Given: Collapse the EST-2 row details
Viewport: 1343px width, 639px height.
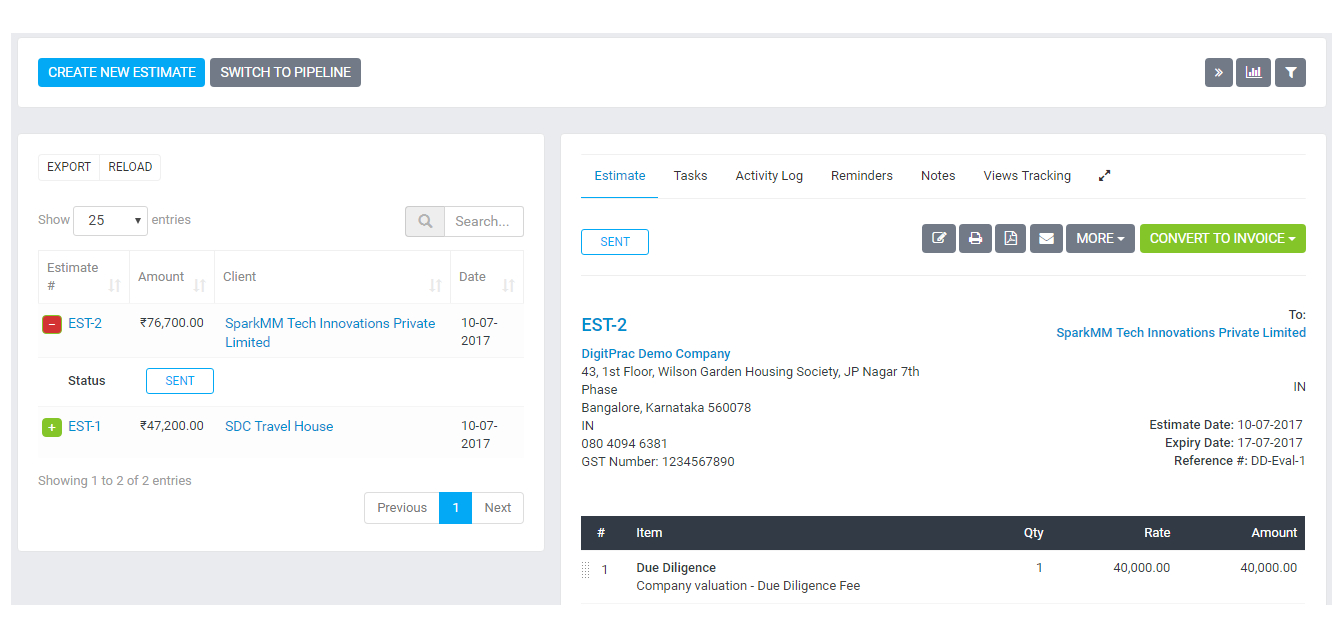Looking at the screenshot, I should coord(52,324).
